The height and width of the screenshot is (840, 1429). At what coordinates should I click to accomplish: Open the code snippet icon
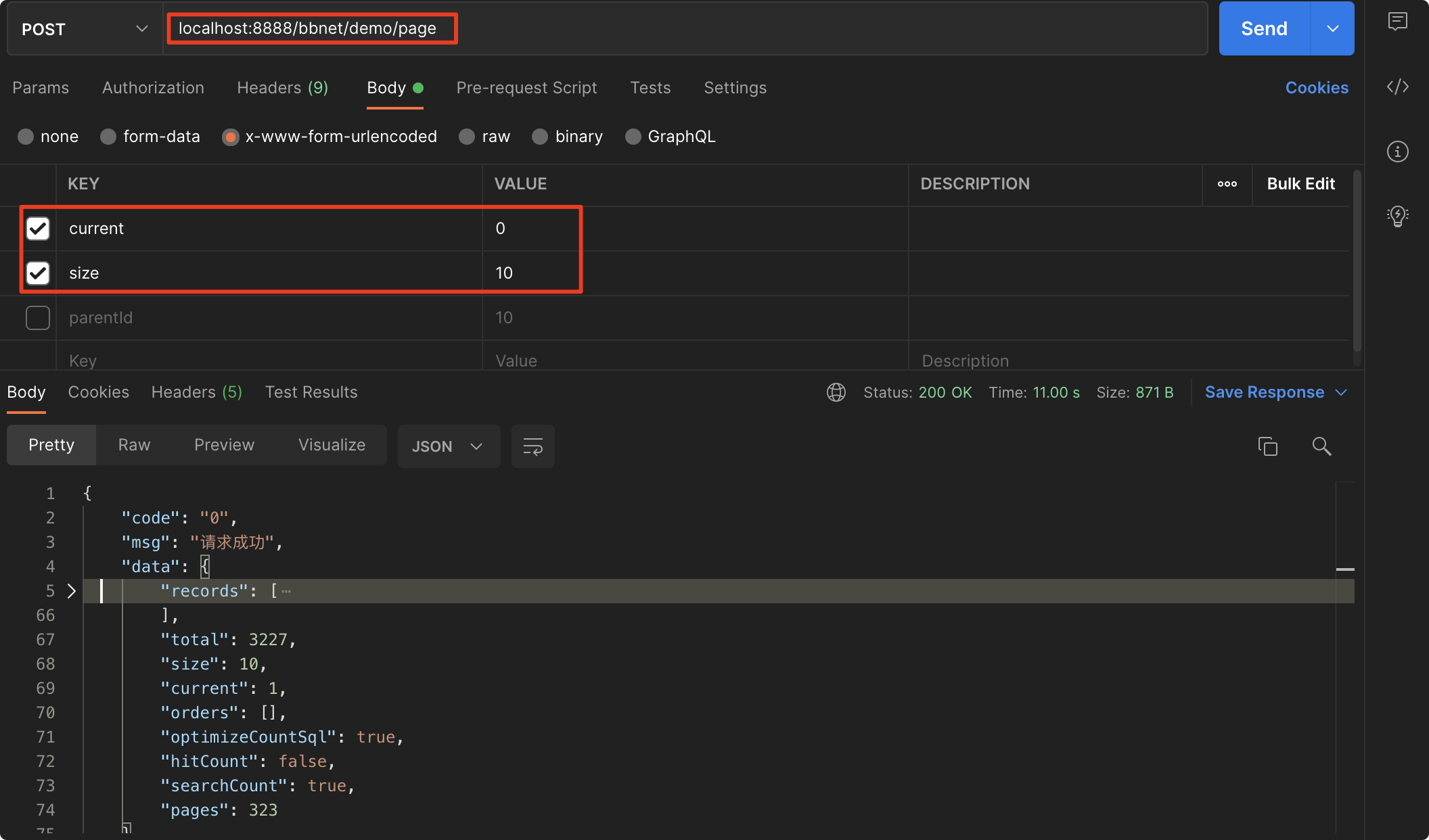click(1397, 87)
